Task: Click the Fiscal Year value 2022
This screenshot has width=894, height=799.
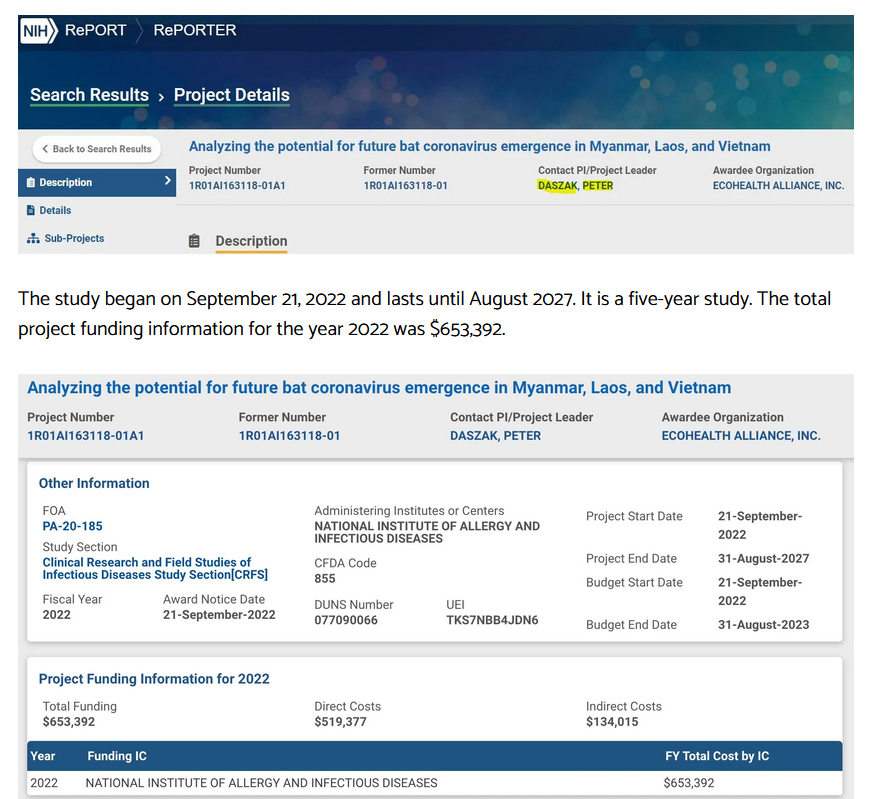Action: (56, 615)
